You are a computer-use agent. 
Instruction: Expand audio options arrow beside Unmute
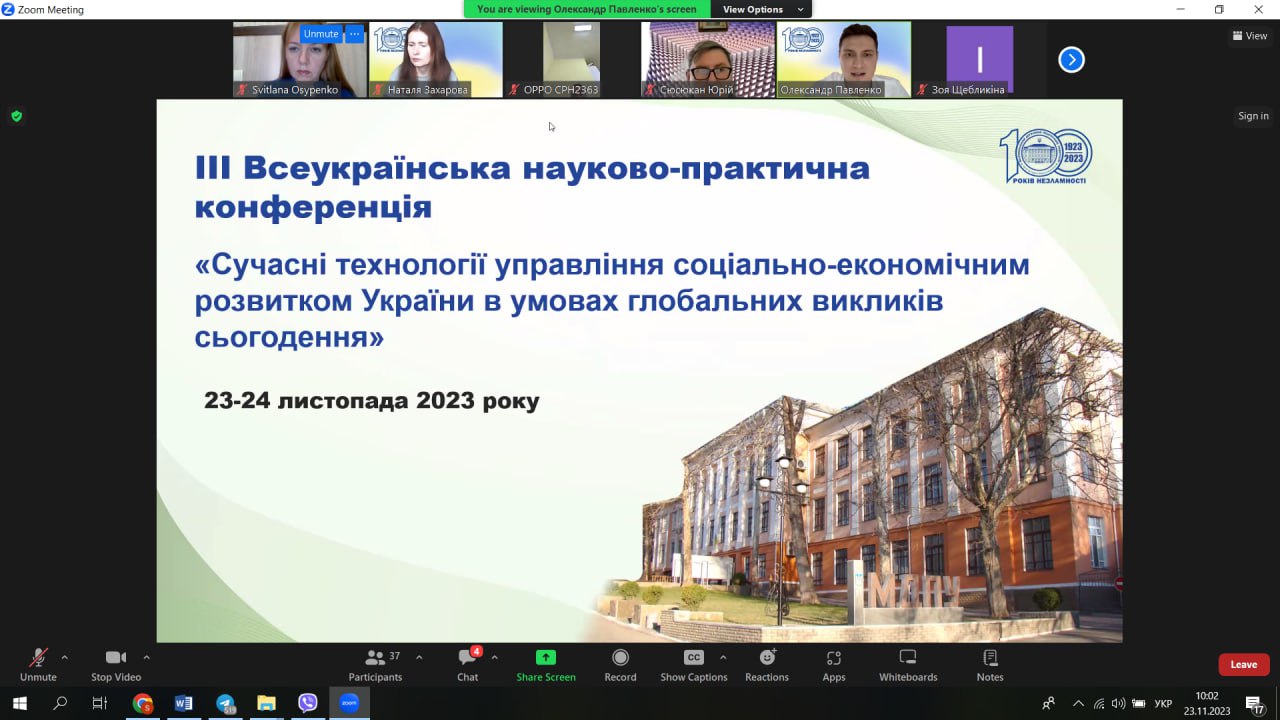coord(65,657)
